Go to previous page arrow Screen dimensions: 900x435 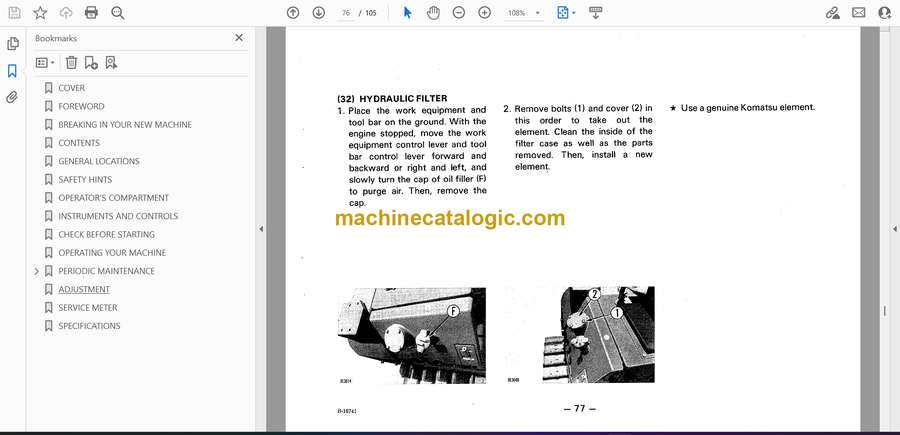293,13
